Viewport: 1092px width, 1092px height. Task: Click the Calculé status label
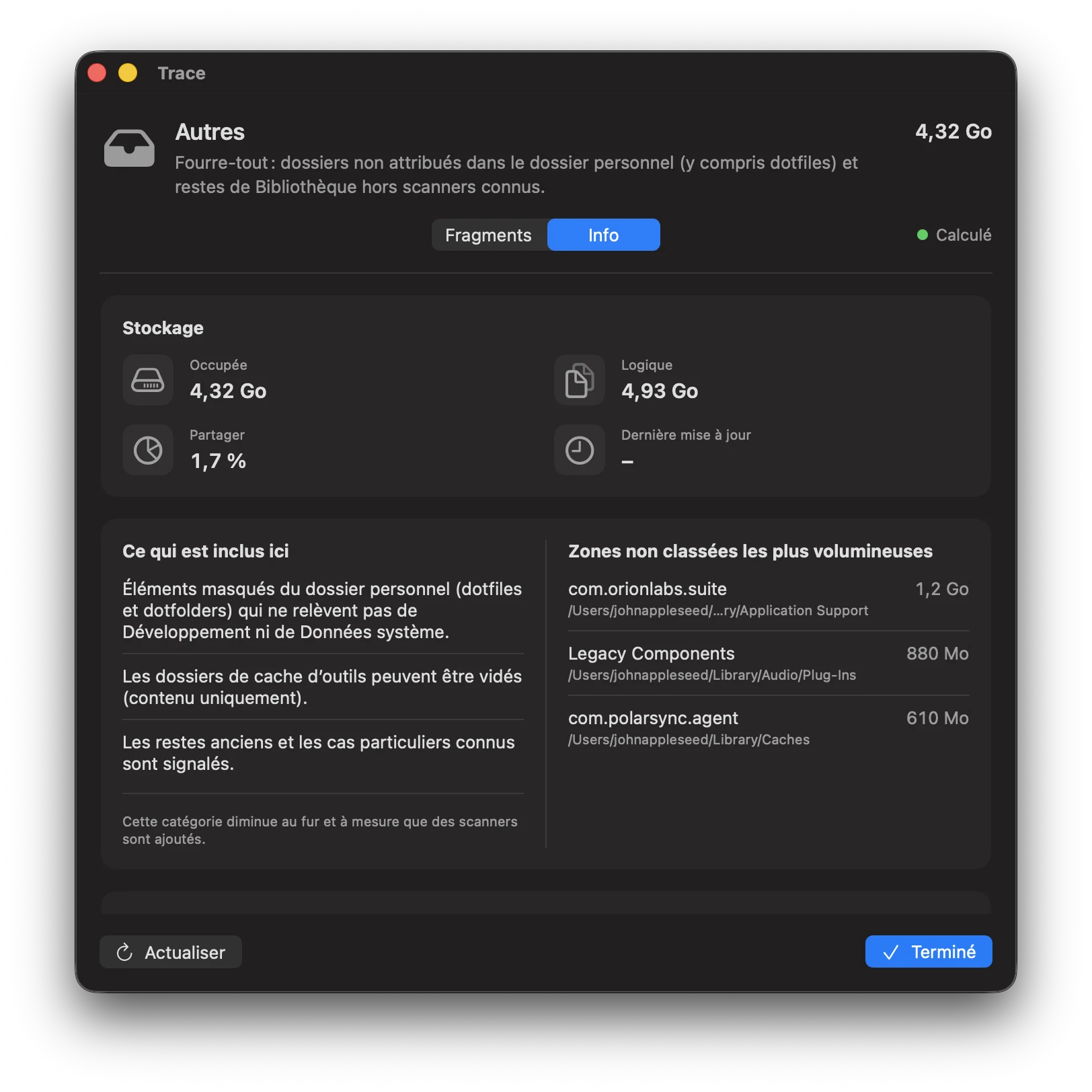tap(964, 235)
